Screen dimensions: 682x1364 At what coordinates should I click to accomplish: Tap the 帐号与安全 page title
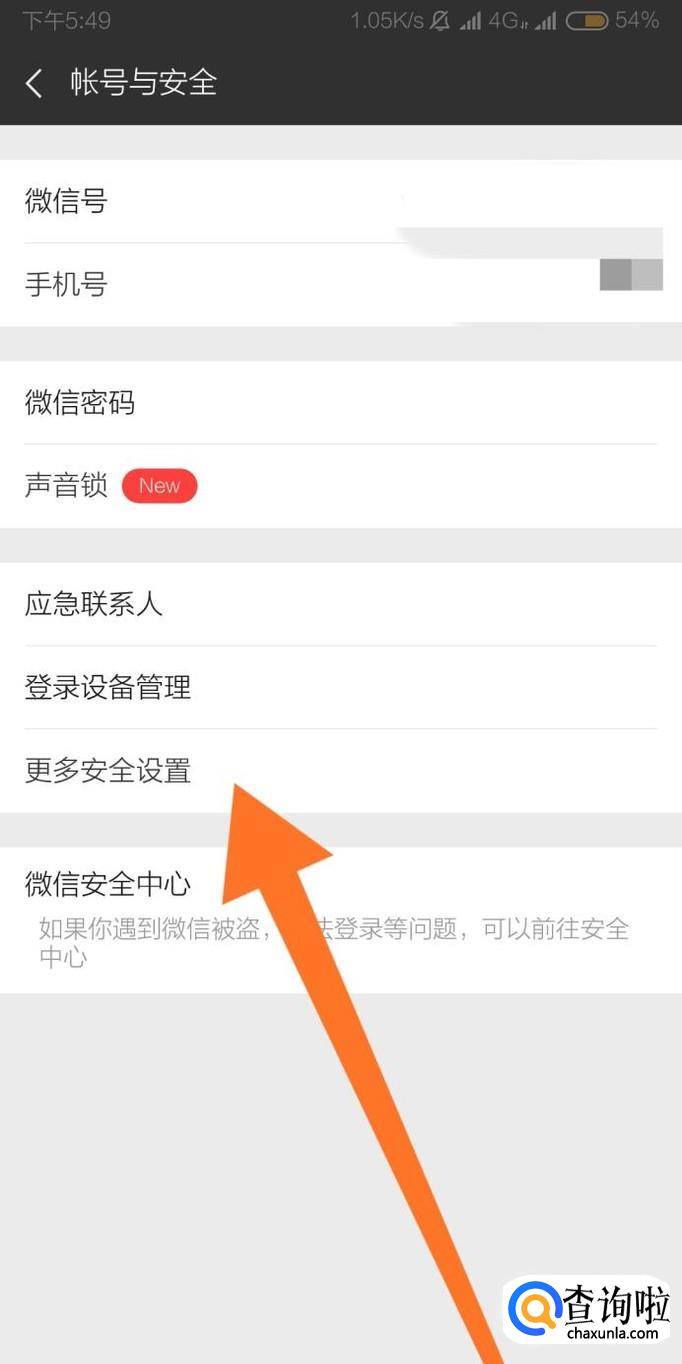[x=144, y=83]
